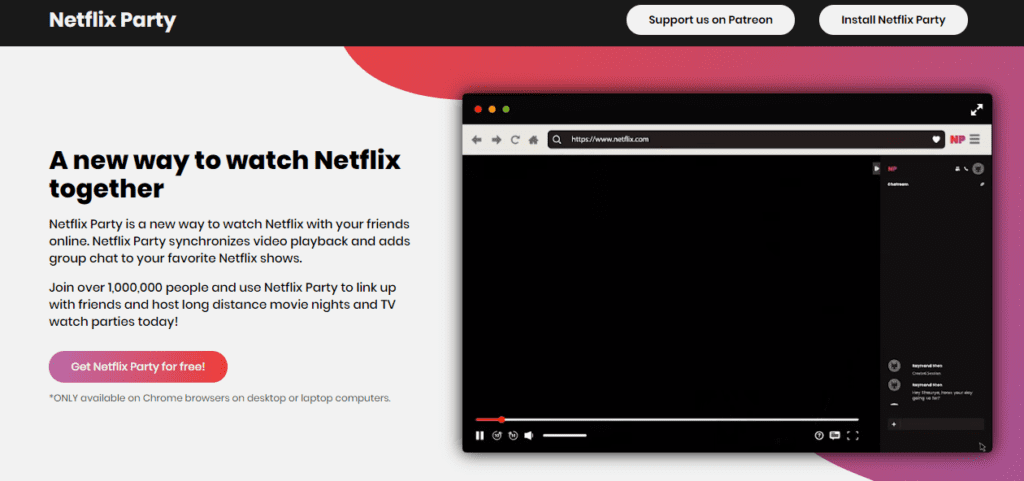Collapse the chat sidebar with the arrow tab
Screen dimensions: 1024x481
click(x=876, y=168)
